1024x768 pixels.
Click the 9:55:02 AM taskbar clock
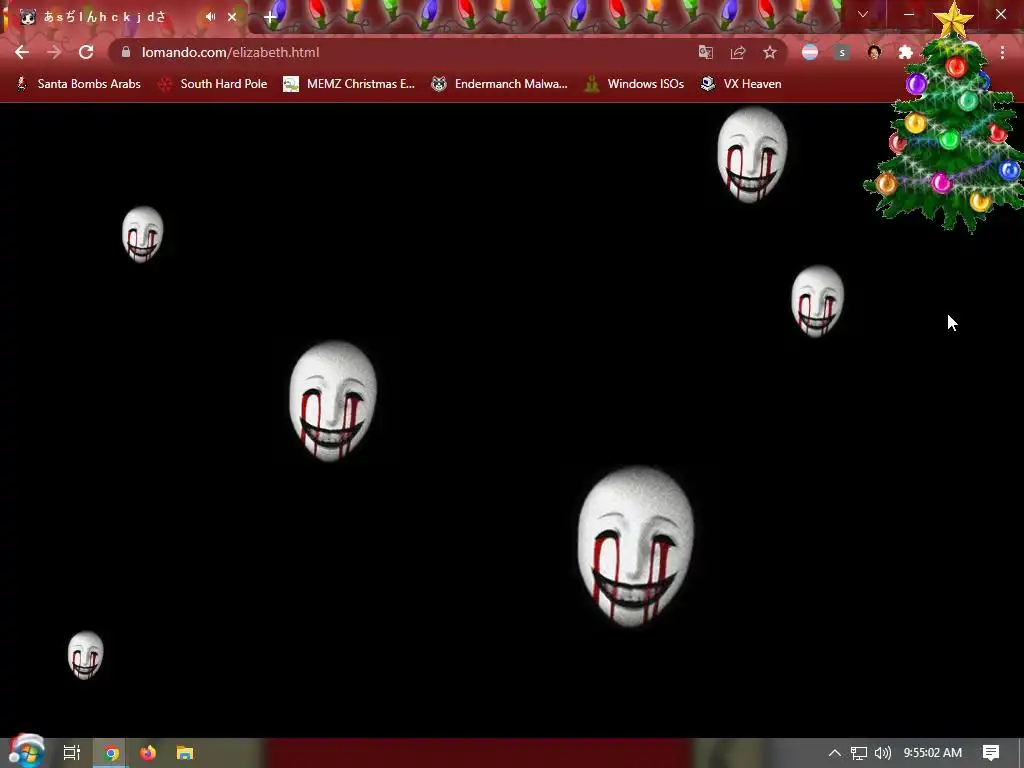pos(933,753)
